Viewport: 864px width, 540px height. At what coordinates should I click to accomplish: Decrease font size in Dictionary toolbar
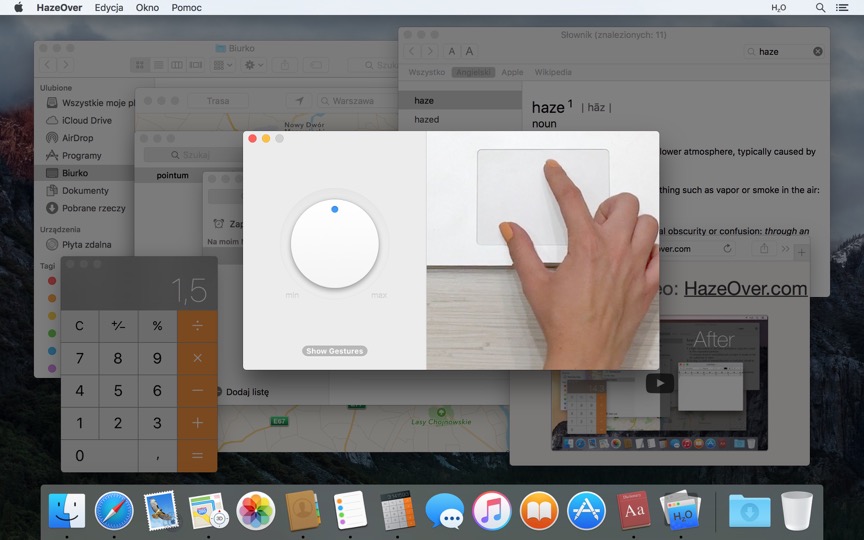(451, 51)
